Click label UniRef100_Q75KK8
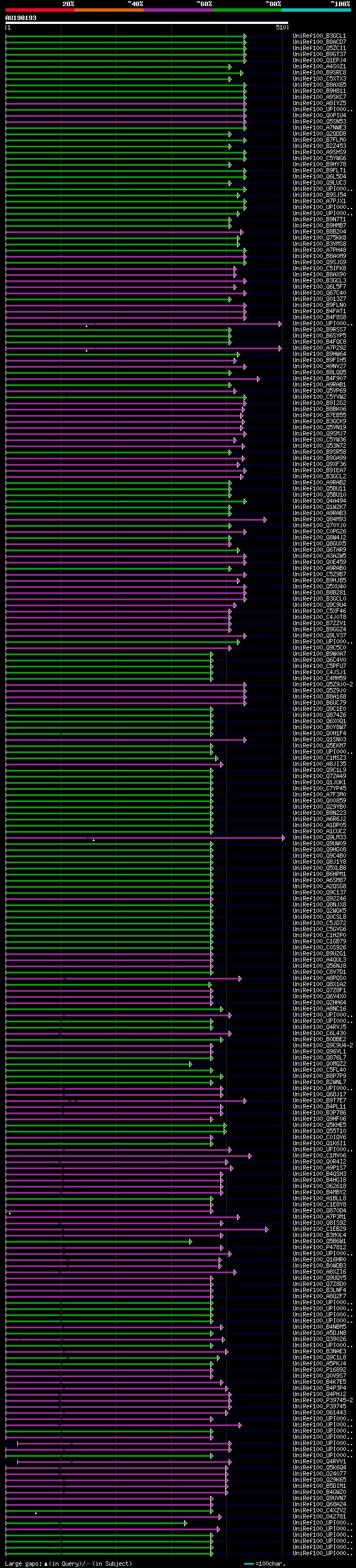 pyautogui.click(x=319, y=238)
